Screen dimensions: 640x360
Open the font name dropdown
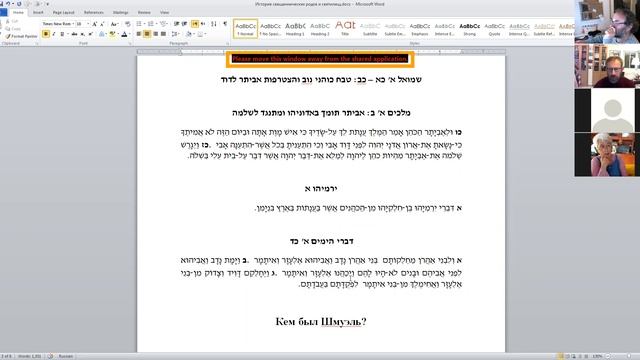click(73, 24)
